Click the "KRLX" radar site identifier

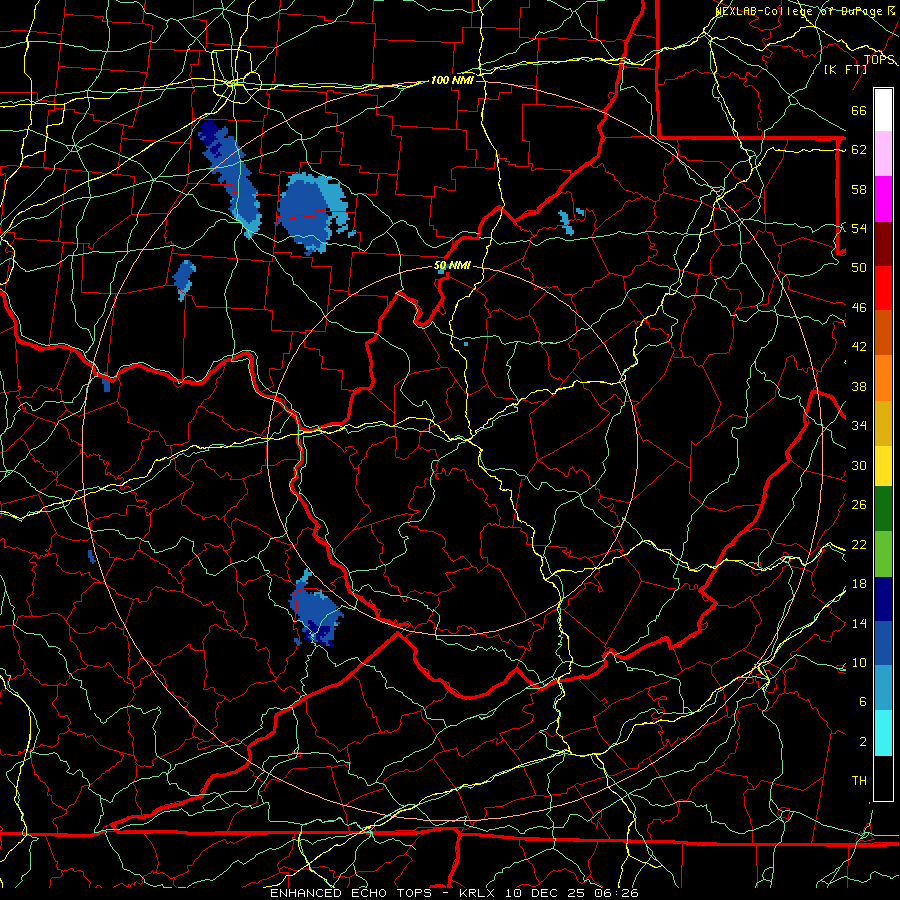[x=479, y=893]
